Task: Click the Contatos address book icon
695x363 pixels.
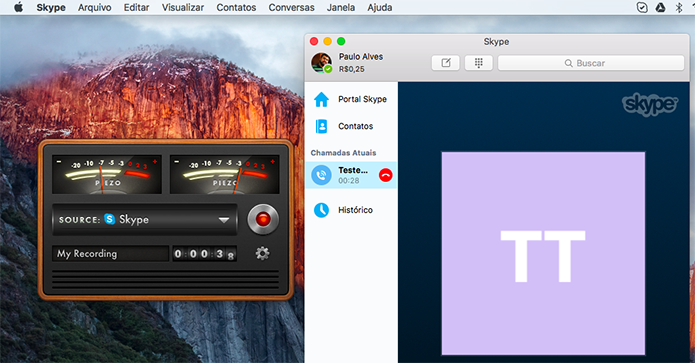Action: (x=321, y=126)
